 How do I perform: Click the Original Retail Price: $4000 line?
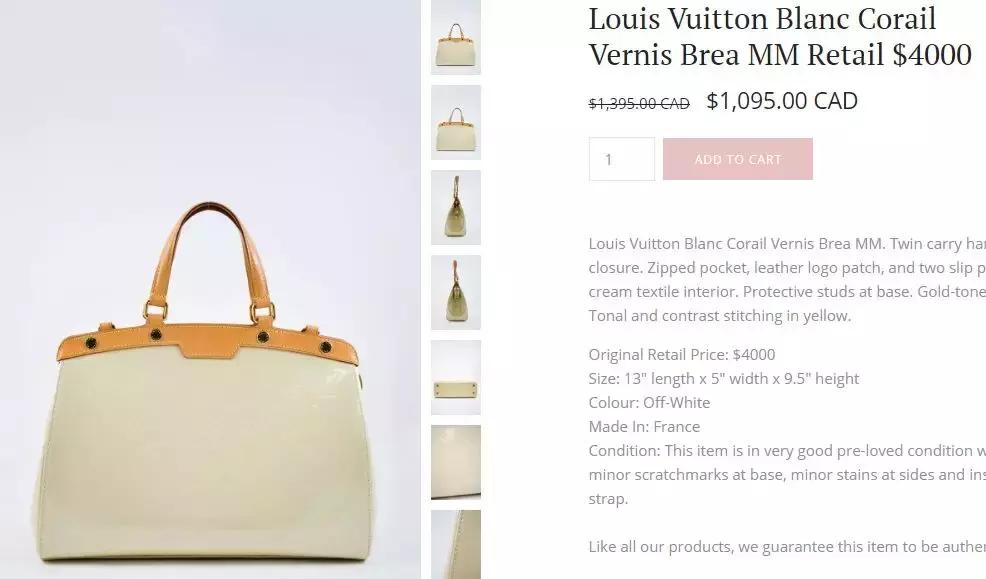[x=682, y=355]
